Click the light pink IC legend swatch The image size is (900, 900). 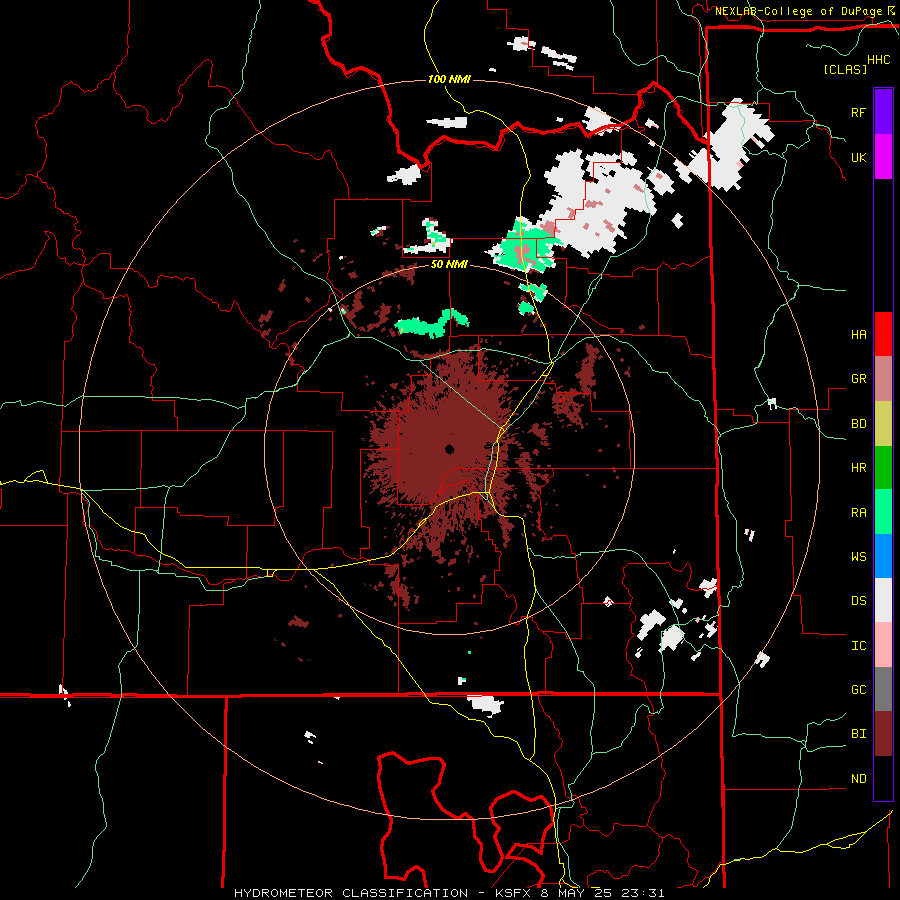[883, 645]
